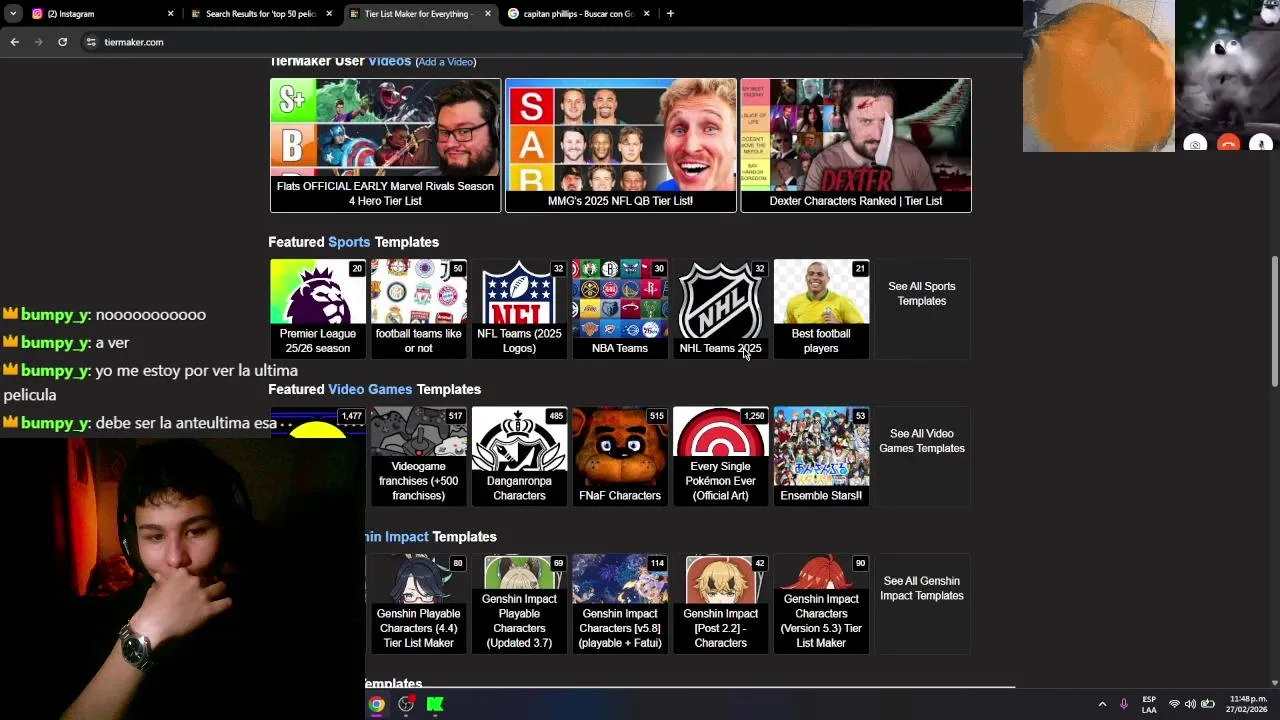Hang up with the red end-call button
Screen dimensions: 1280x720
(x=1228, y=144)
